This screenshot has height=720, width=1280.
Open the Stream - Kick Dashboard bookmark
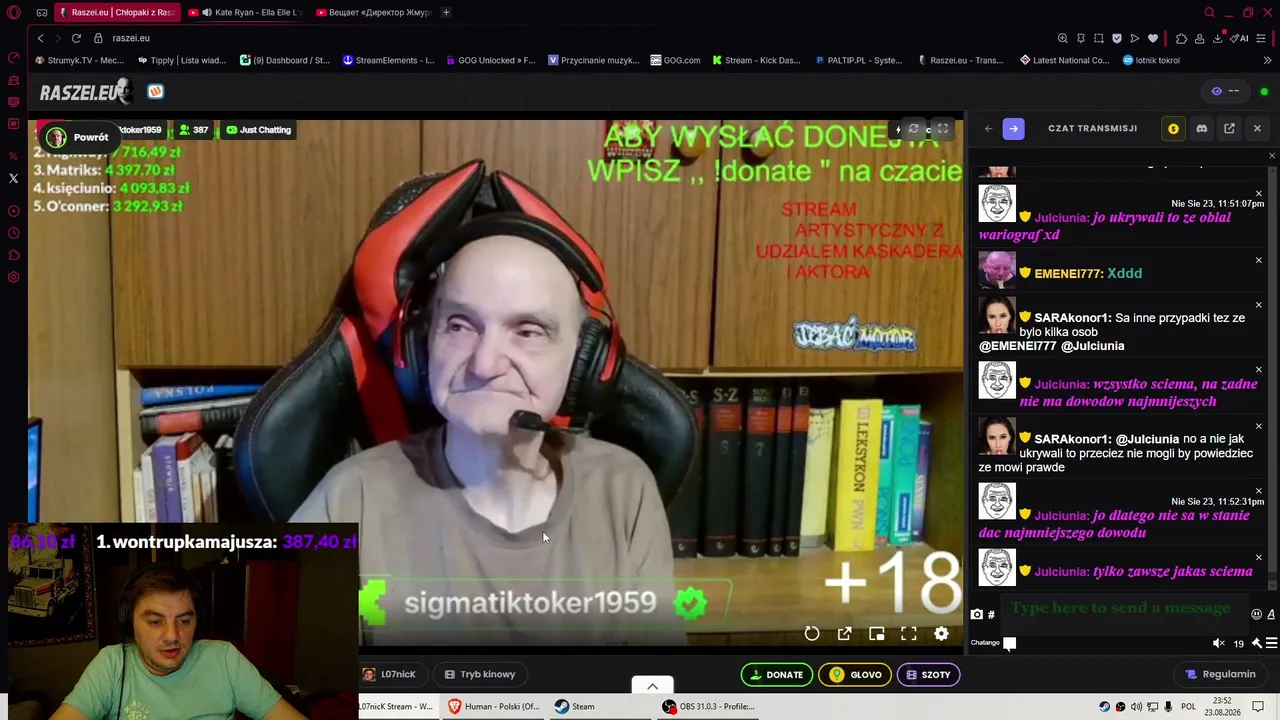[x=756, y=60]
